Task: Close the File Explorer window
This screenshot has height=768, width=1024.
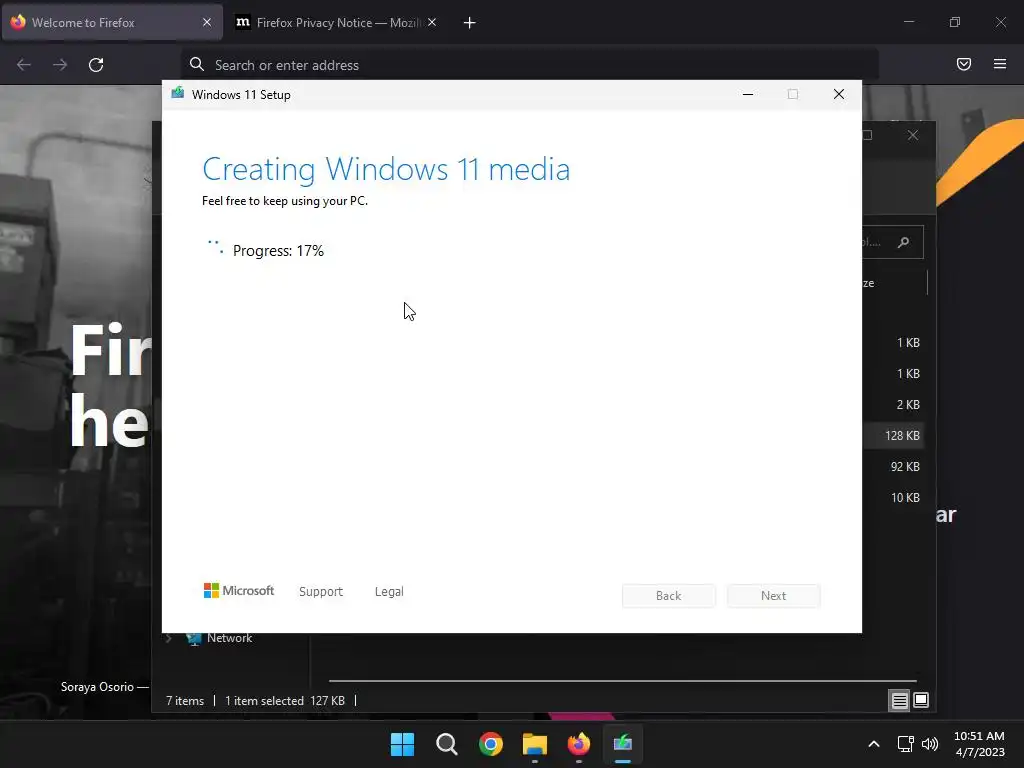Action: [913, 135]
